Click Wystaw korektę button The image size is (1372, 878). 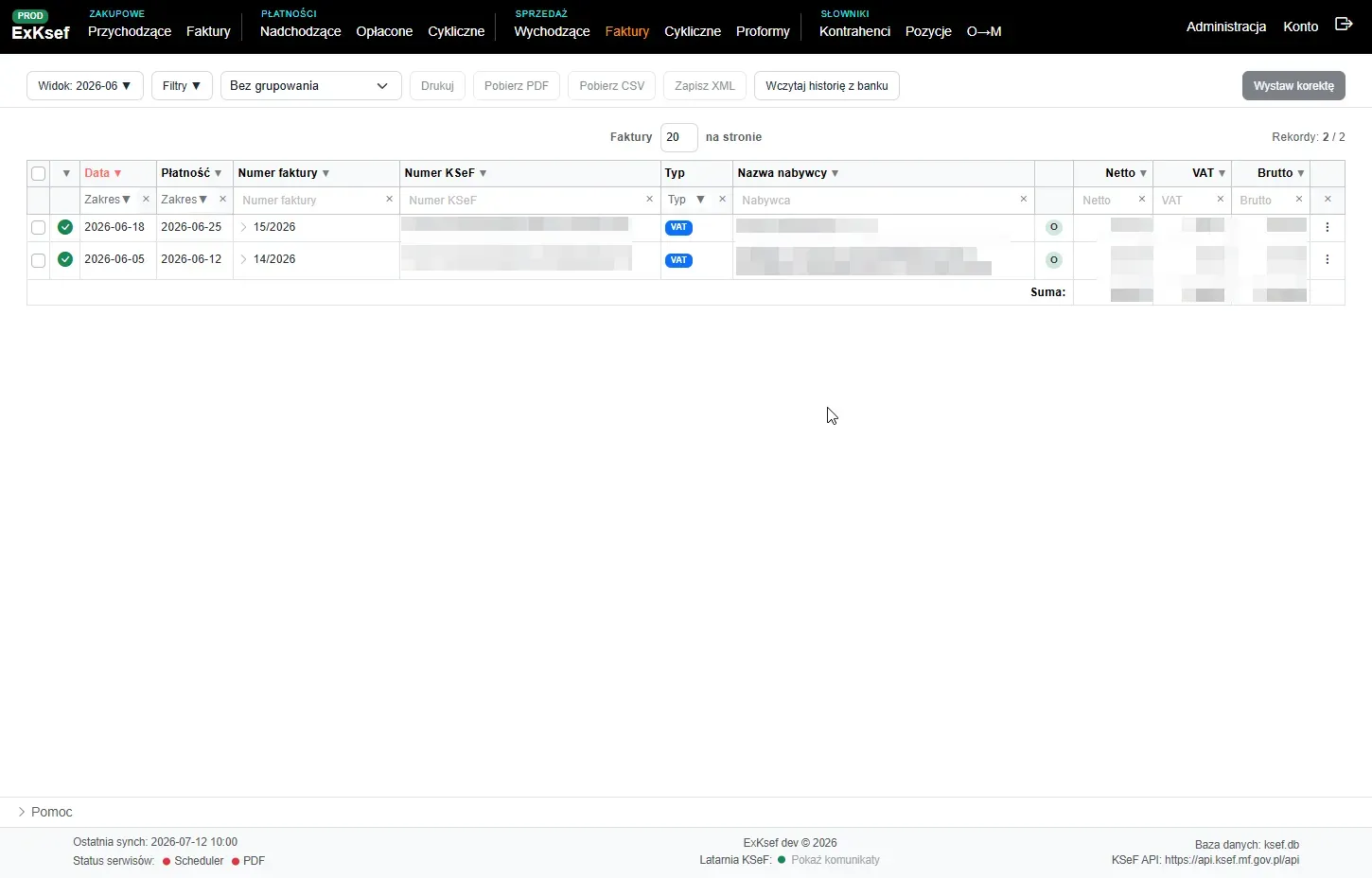1293,85
